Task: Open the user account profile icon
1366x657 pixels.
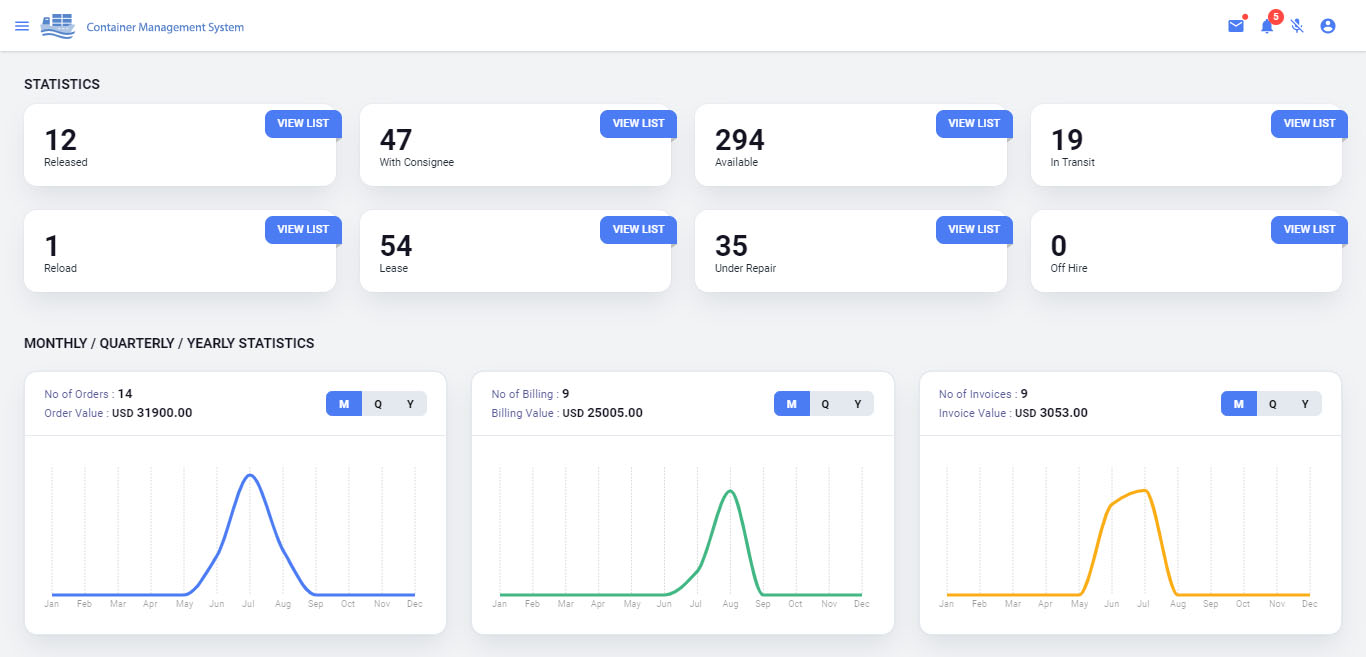Action: 1328,26
